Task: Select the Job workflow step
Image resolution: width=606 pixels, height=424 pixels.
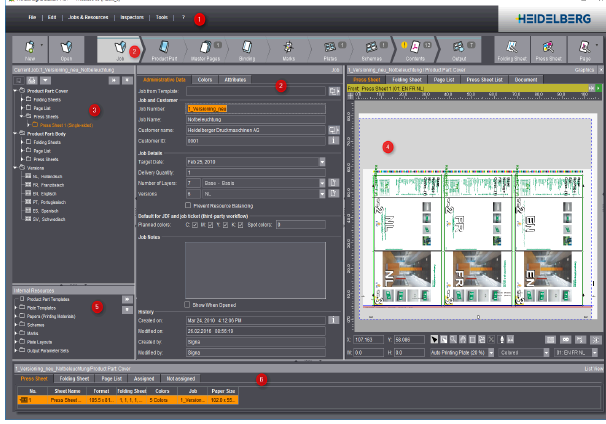Action: pos(120,49)
